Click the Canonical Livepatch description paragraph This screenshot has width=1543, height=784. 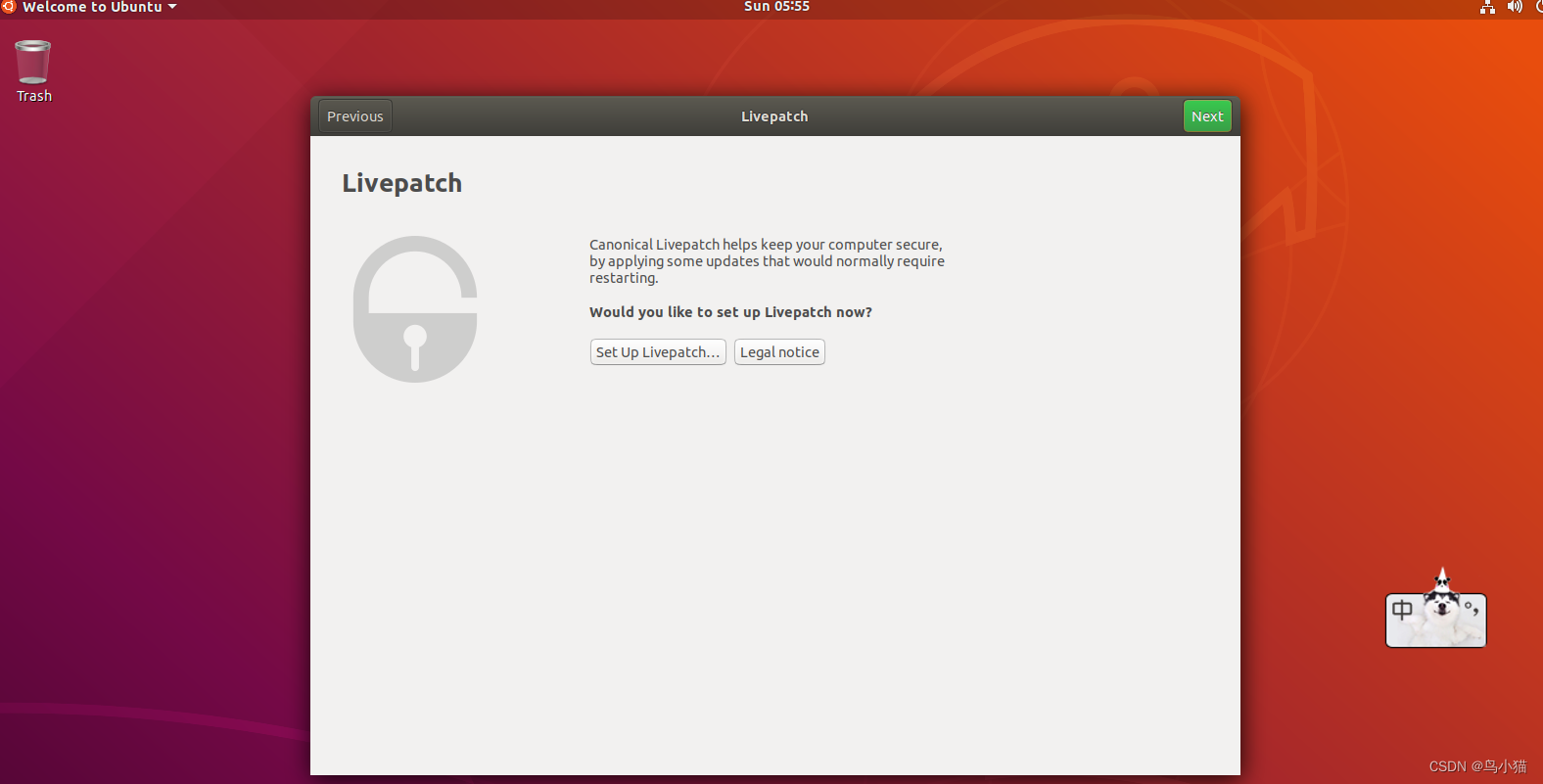pyautogui.click(x=767, y=261)
